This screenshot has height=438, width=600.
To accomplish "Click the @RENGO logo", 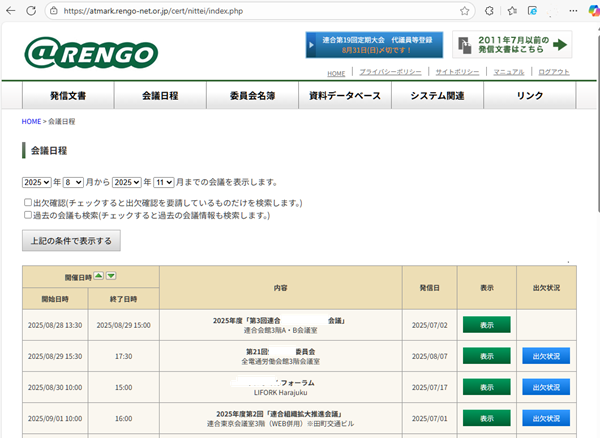I will [x=91, y=52].
